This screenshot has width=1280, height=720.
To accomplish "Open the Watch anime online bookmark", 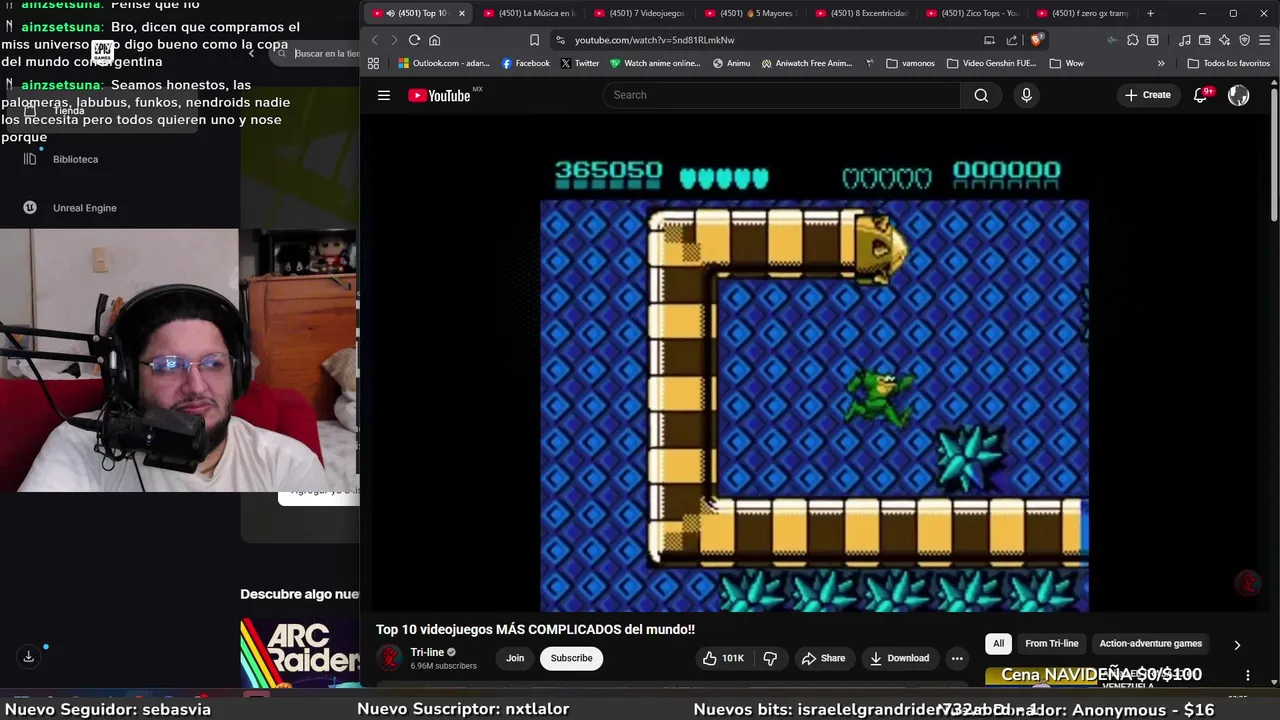I will (655, 63).
